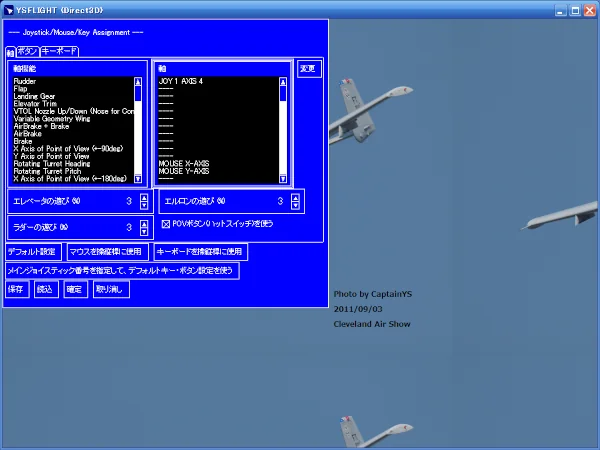Screen dimensions: 600x450
Task: Select VTOL Nozzle Up/Down entry
Action: click(73, 111)
